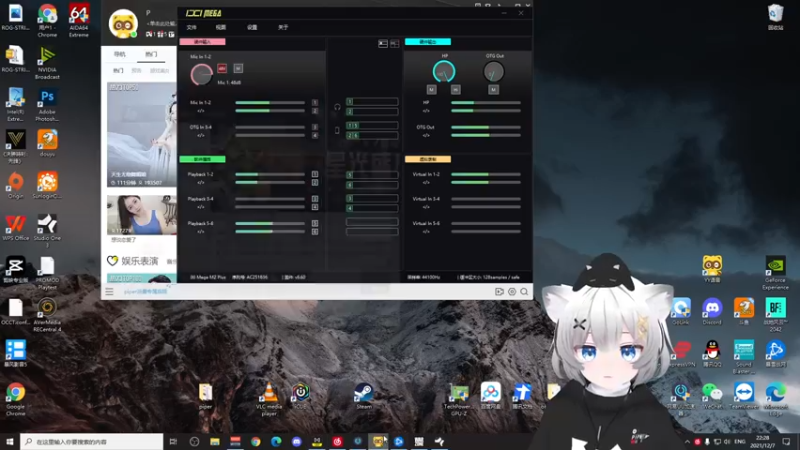Open Adobe Photoshop desktop shortcut
Image resolution: width=800 pixels, height=450 pixels.
tap(47, 105)
